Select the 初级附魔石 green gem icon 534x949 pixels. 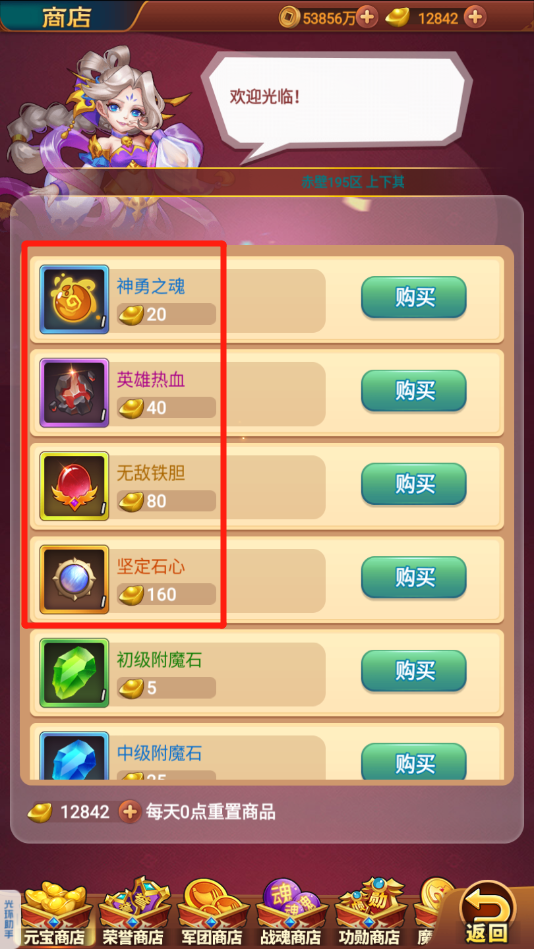74,673
